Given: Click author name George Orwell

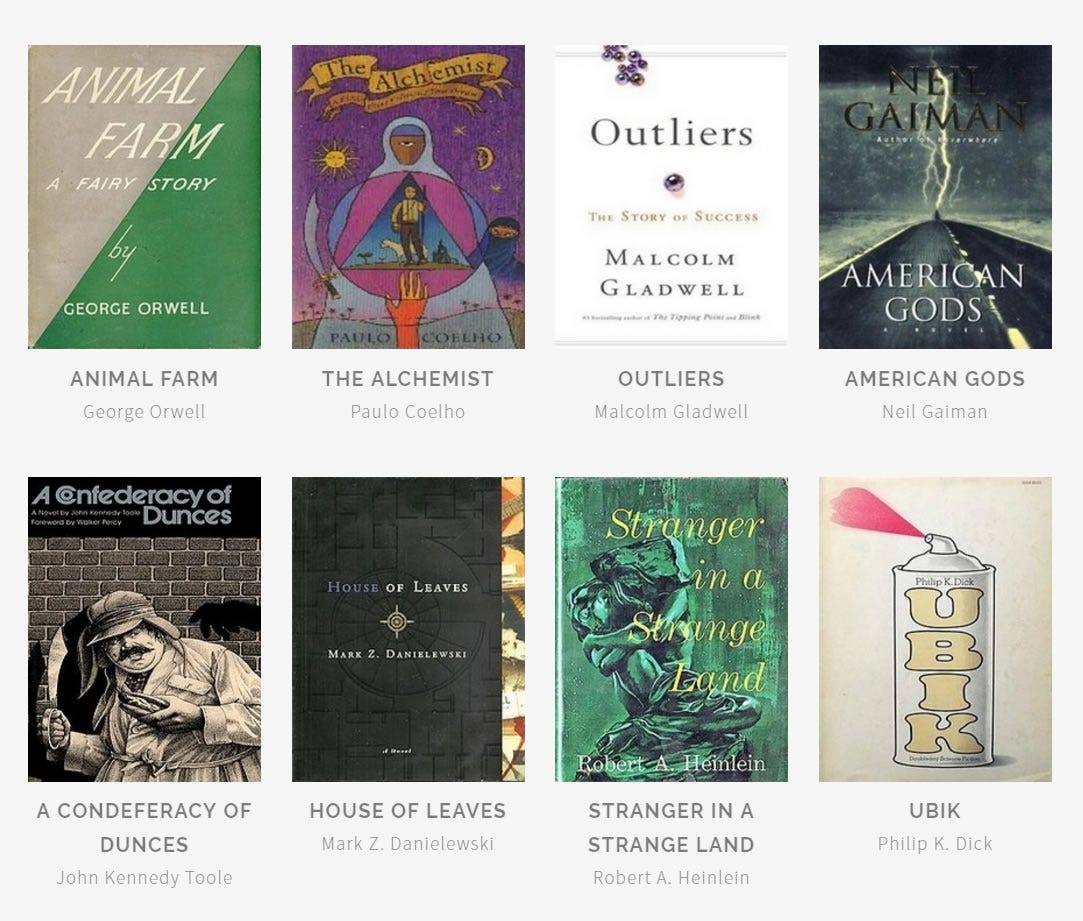Looking at the screenshot, I should coord(144,412).
